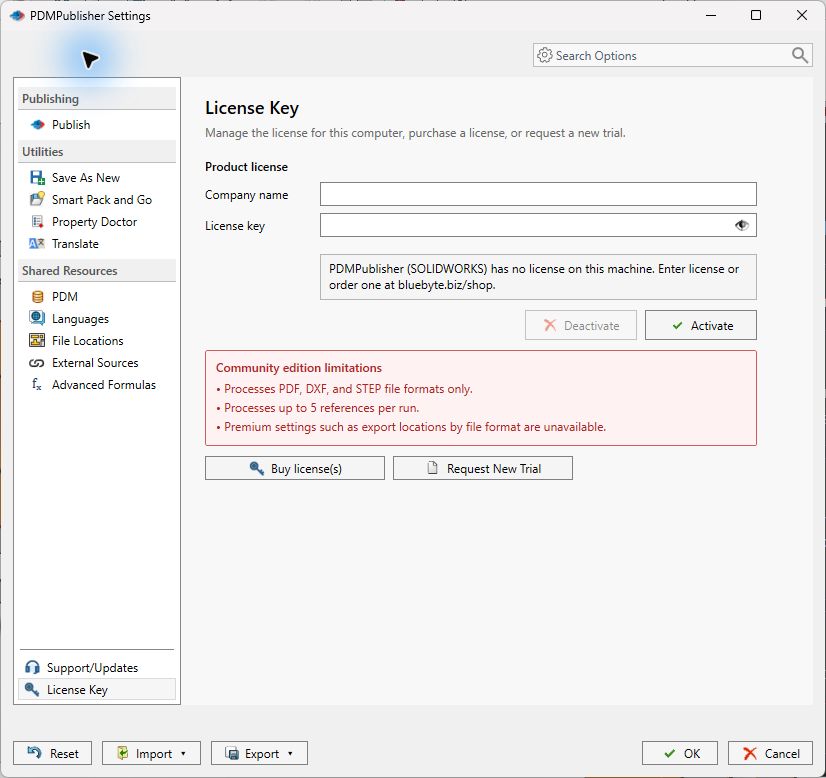This screenshot has width=826, height=778.
Task: Open Support/Updates page
Action: click(97, 667)
